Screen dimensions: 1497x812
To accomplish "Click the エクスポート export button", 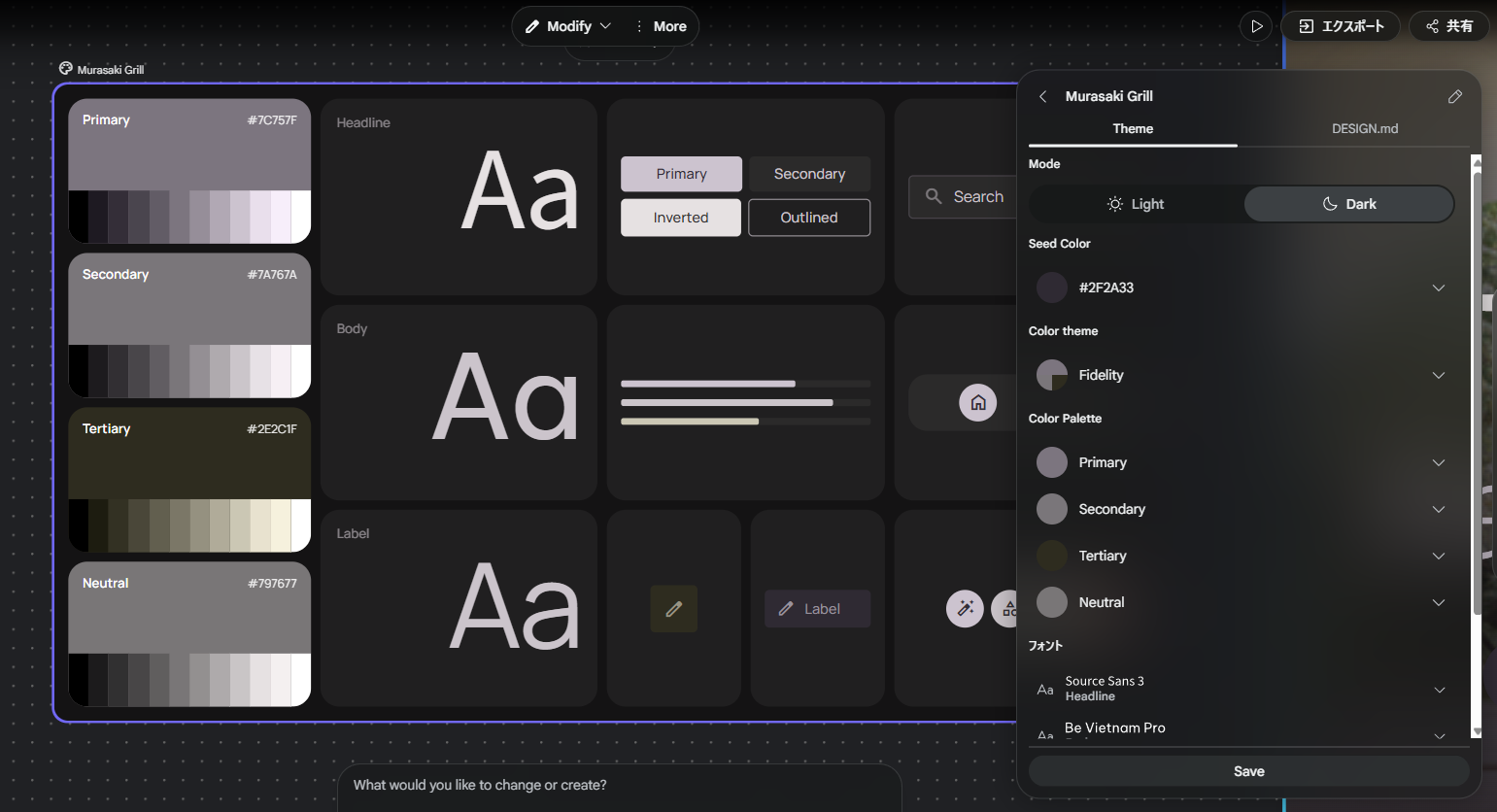I will [x=1341, y=26].
